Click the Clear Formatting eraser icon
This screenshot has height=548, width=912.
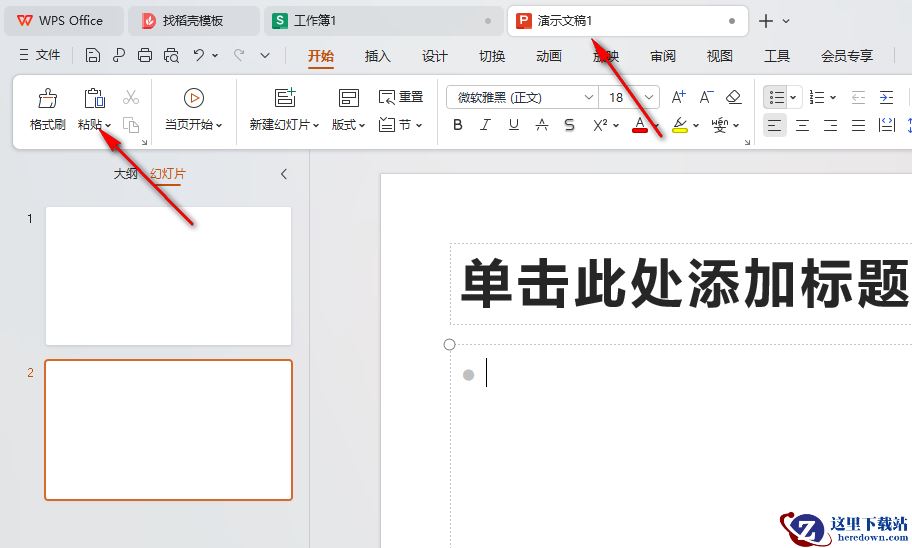[734, 97]
